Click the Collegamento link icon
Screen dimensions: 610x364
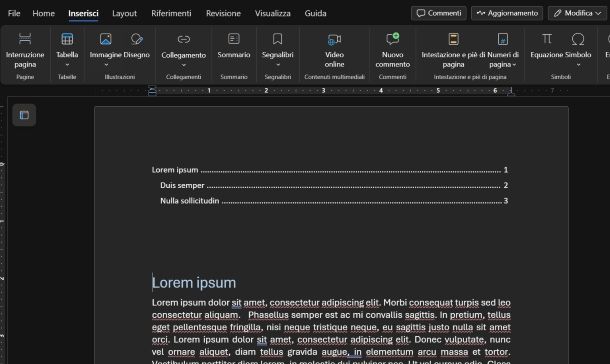tap(184, 39)
